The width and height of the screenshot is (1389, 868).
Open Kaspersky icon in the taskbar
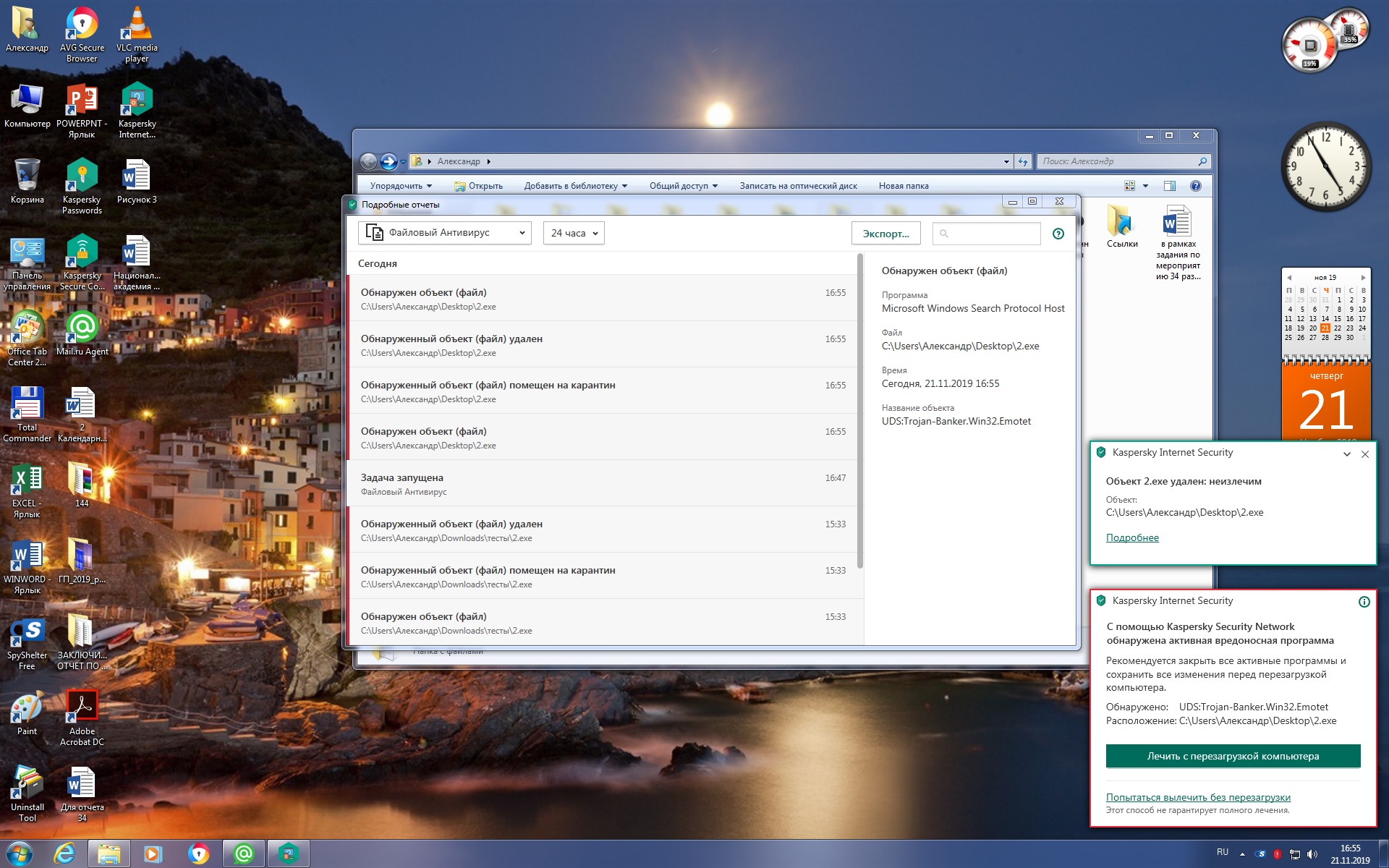pyautogui.click(x=288, y=854)
